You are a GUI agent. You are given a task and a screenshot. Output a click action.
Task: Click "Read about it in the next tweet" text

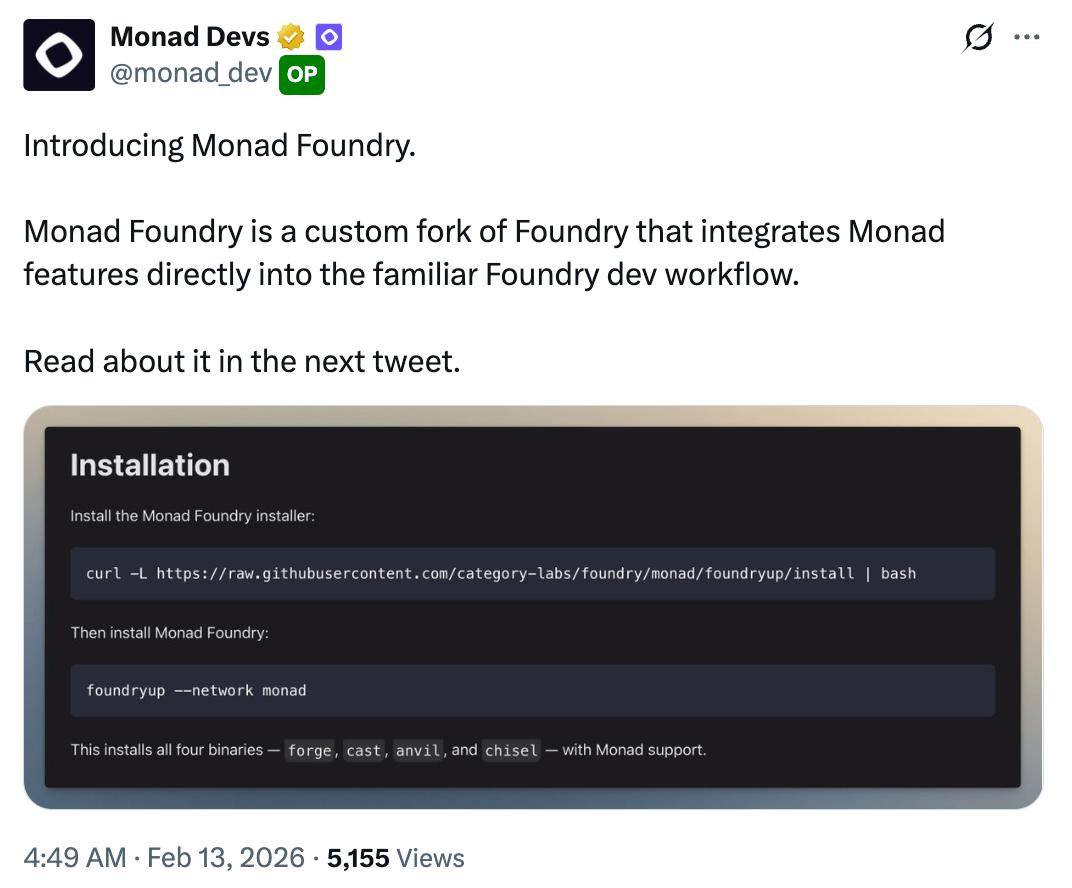coord(242,360)
